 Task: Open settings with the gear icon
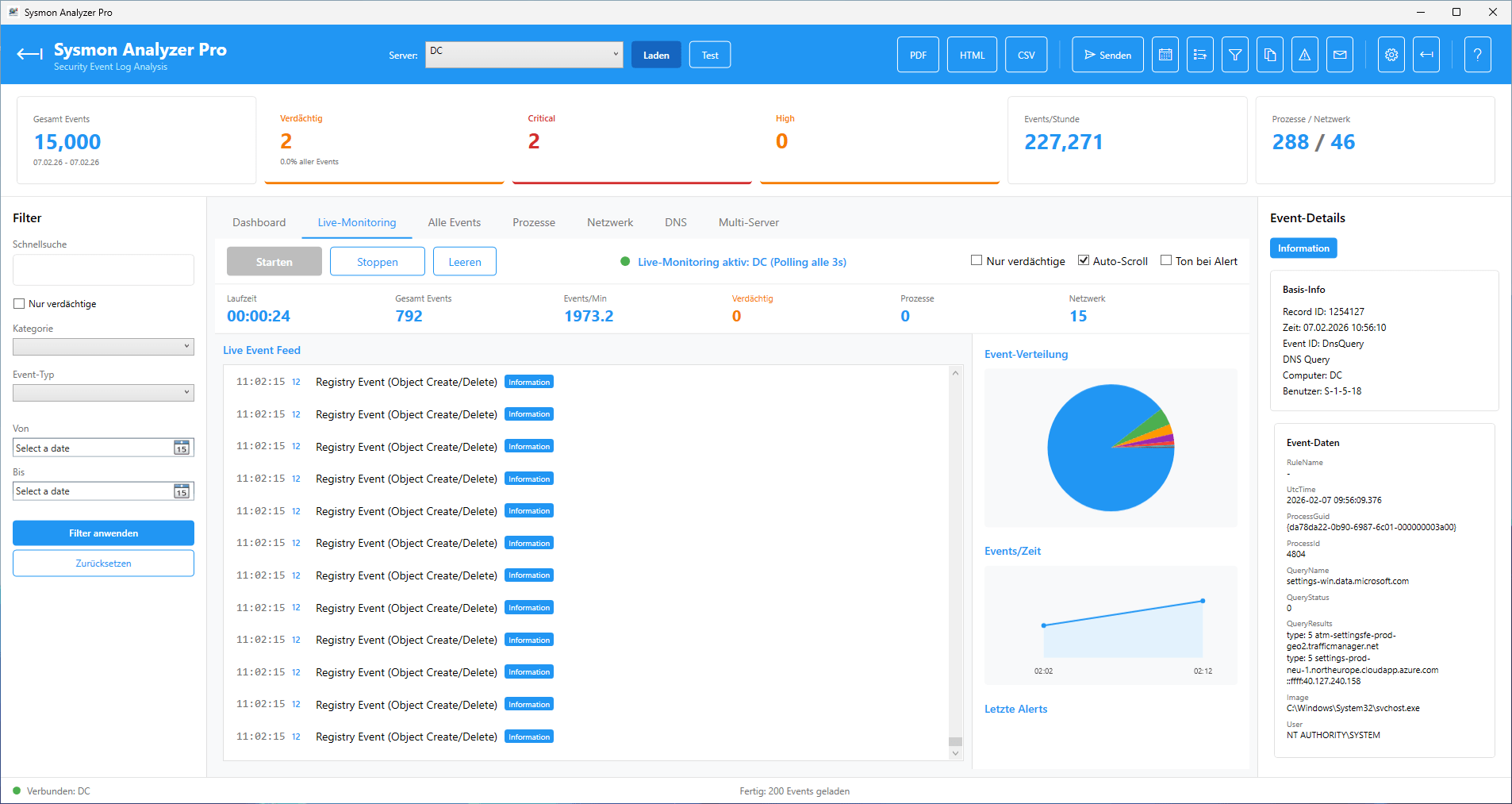pyautogui.click(x=1391, y=55)
